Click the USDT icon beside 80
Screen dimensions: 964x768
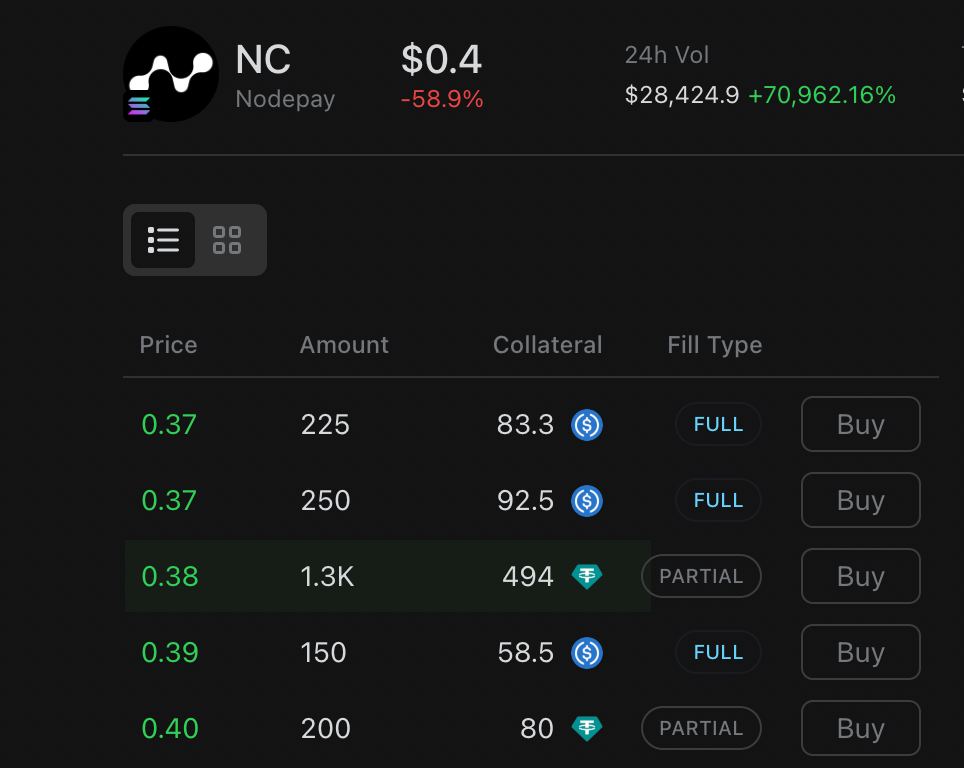(x=587, y=728)
